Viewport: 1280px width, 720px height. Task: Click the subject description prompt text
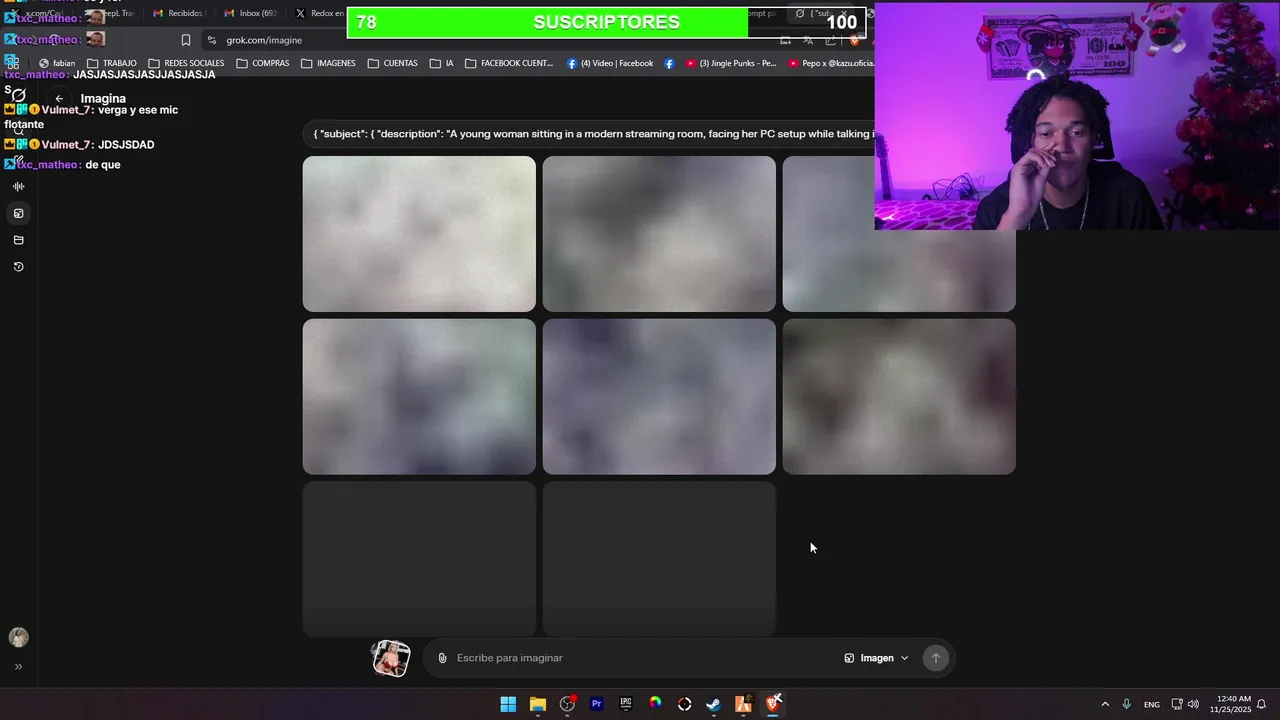[593, 134]
